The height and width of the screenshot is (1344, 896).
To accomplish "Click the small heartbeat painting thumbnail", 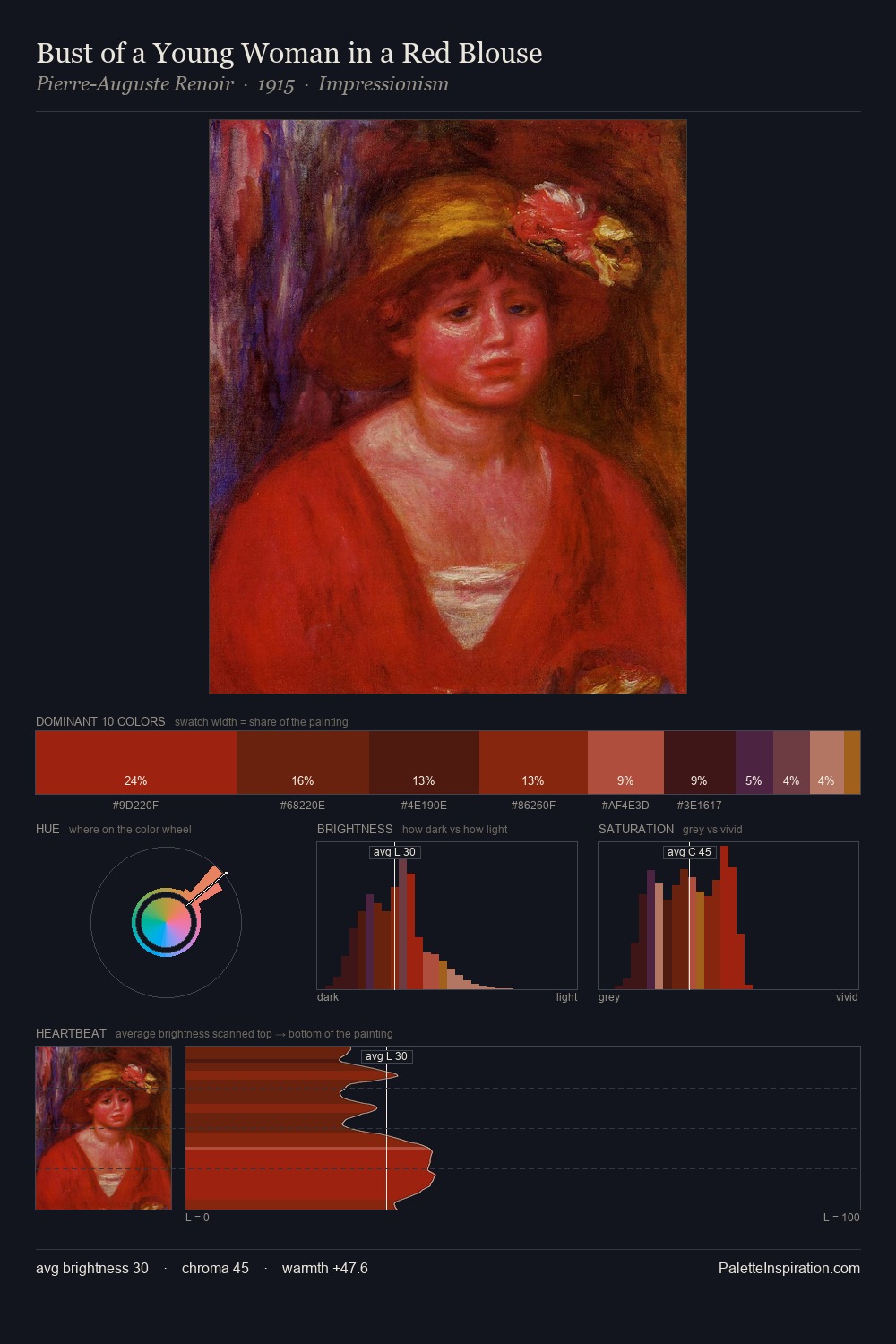I will [104, 1128].
